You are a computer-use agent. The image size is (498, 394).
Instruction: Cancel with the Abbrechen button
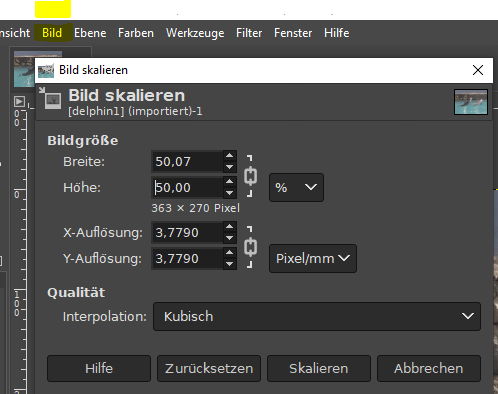click(x=429, y=368)
